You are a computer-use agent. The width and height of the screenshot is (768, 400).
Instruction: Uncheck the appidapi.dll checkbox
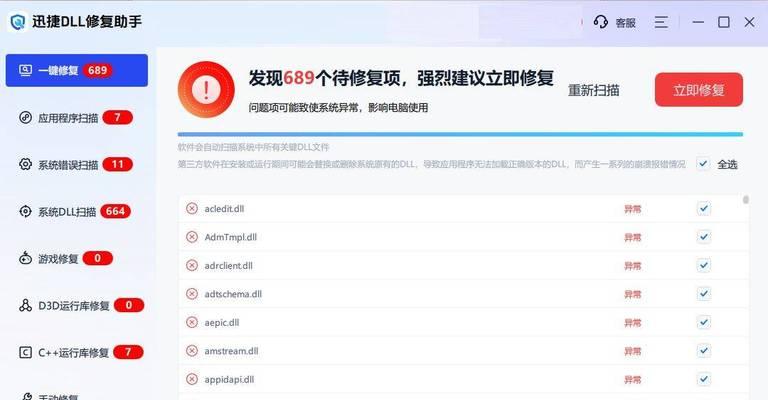[x=704, y=379]
